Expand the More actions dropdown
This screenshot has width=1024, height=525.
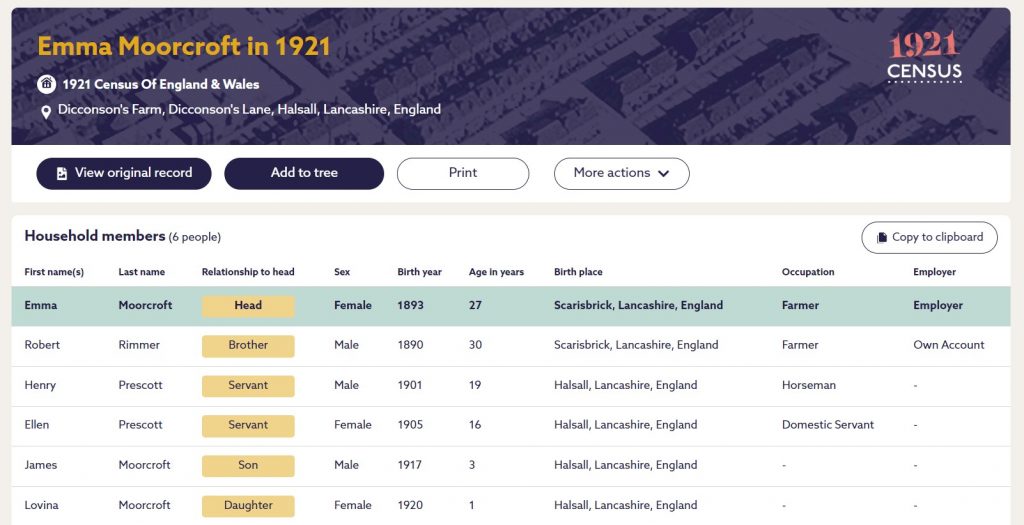(x=621, y=173)
